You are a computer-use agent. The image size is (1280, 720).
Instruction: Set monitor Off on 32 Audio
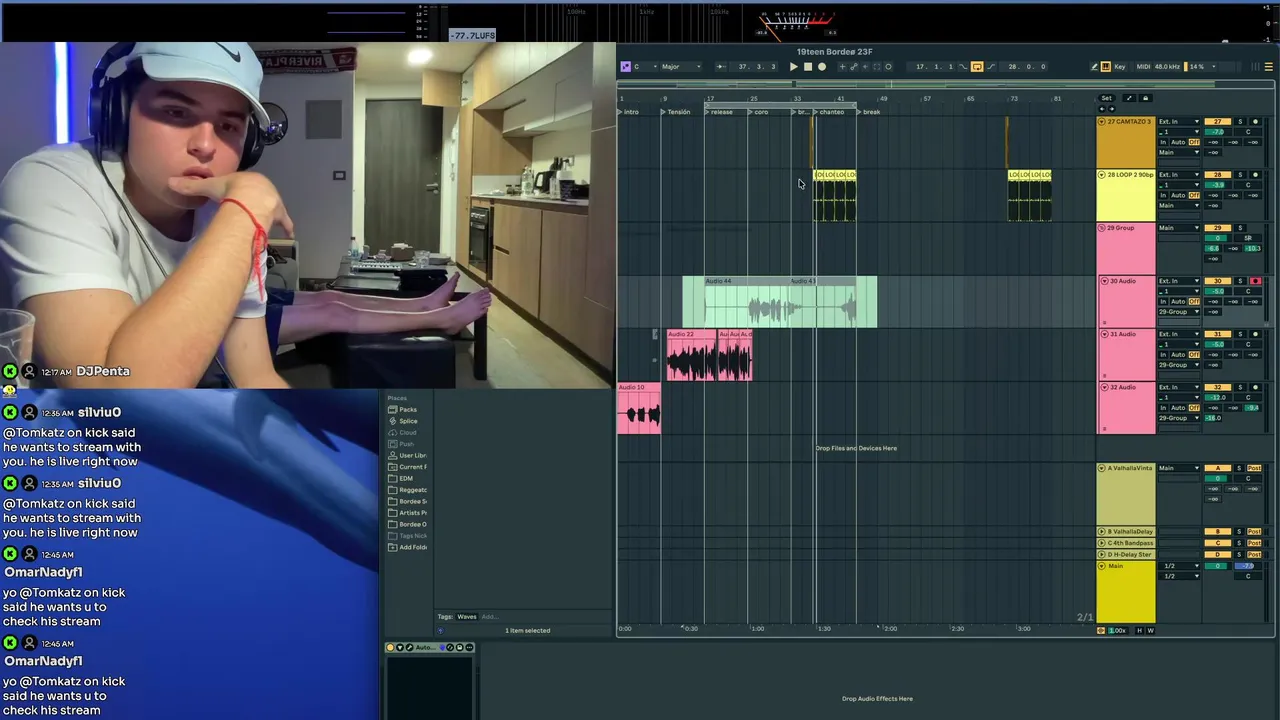1194,408
